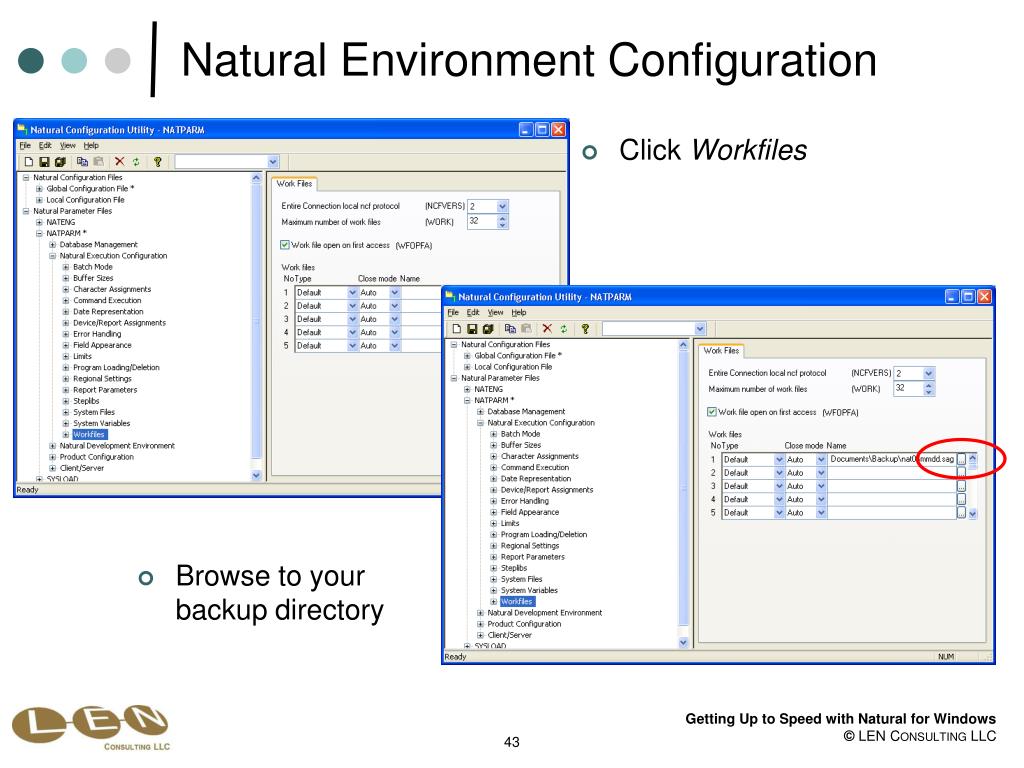Open Close mode dropdown for row 2, front window
This screenshot has width=1024, height=768.
pos(822,472)
